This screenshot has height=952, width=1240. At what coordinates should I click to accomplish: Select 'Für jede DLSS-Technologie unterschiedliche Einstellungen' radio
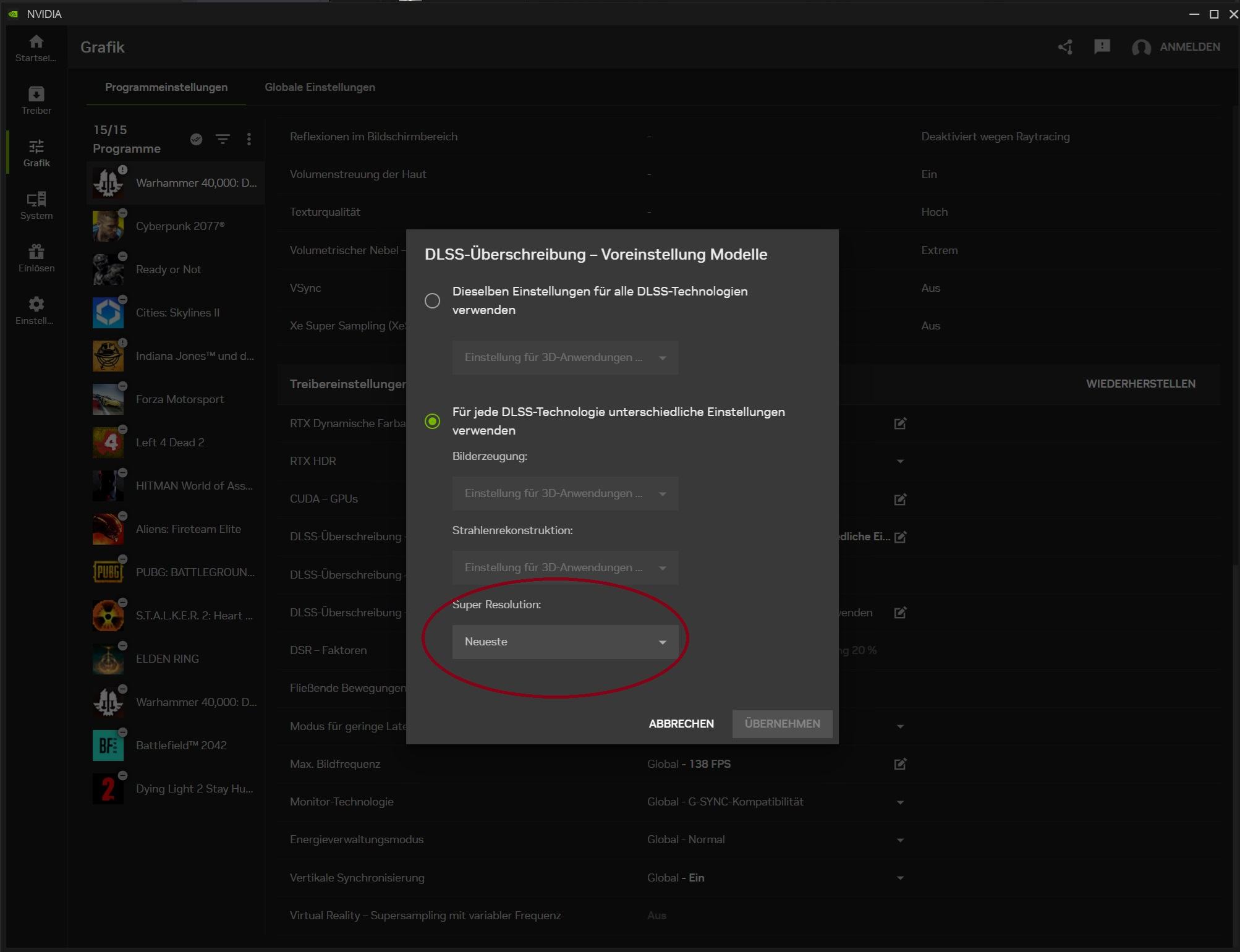pos(433,422)
